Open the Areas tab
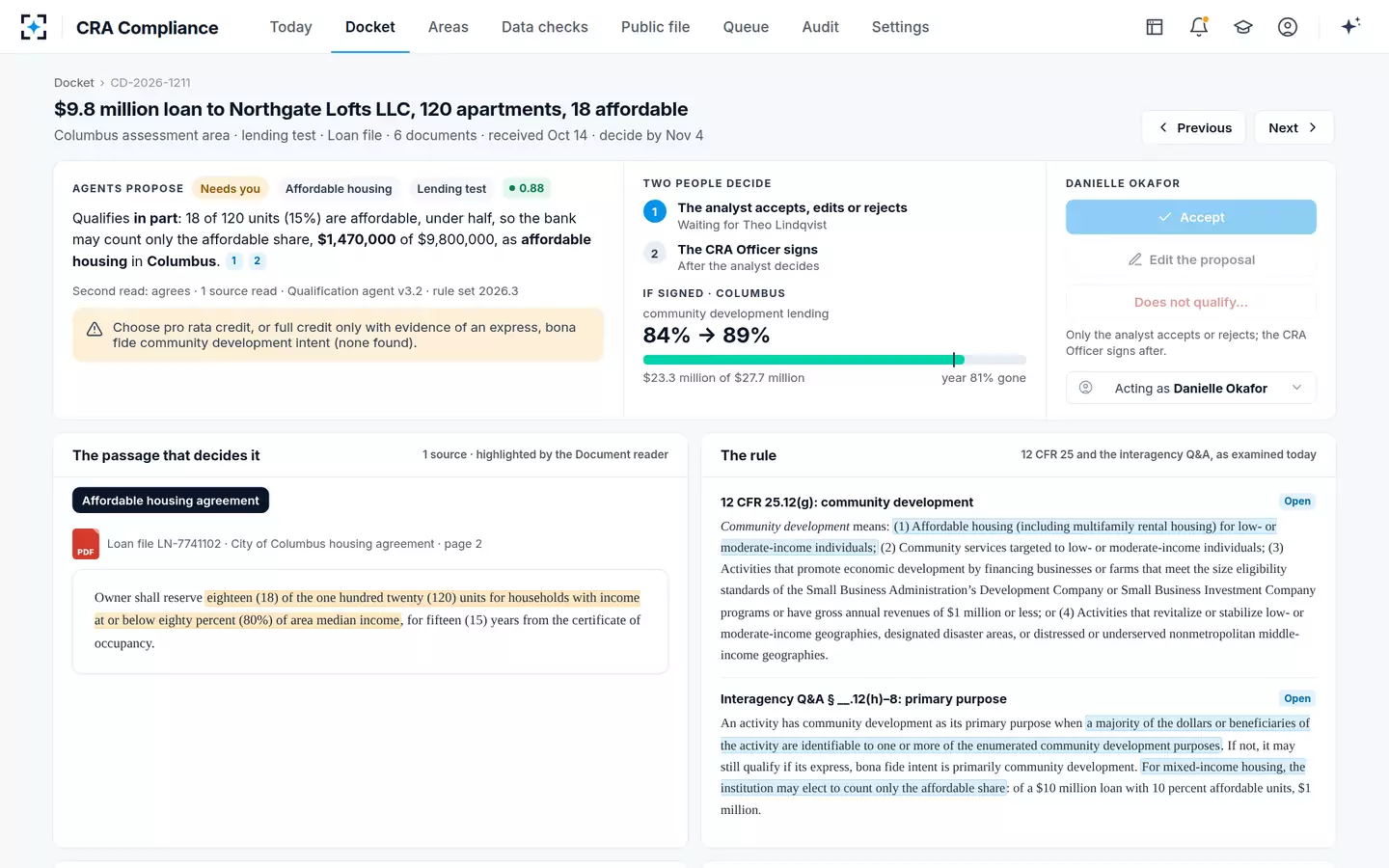Viewport: 1389px width, 868px height. (449, 27)
